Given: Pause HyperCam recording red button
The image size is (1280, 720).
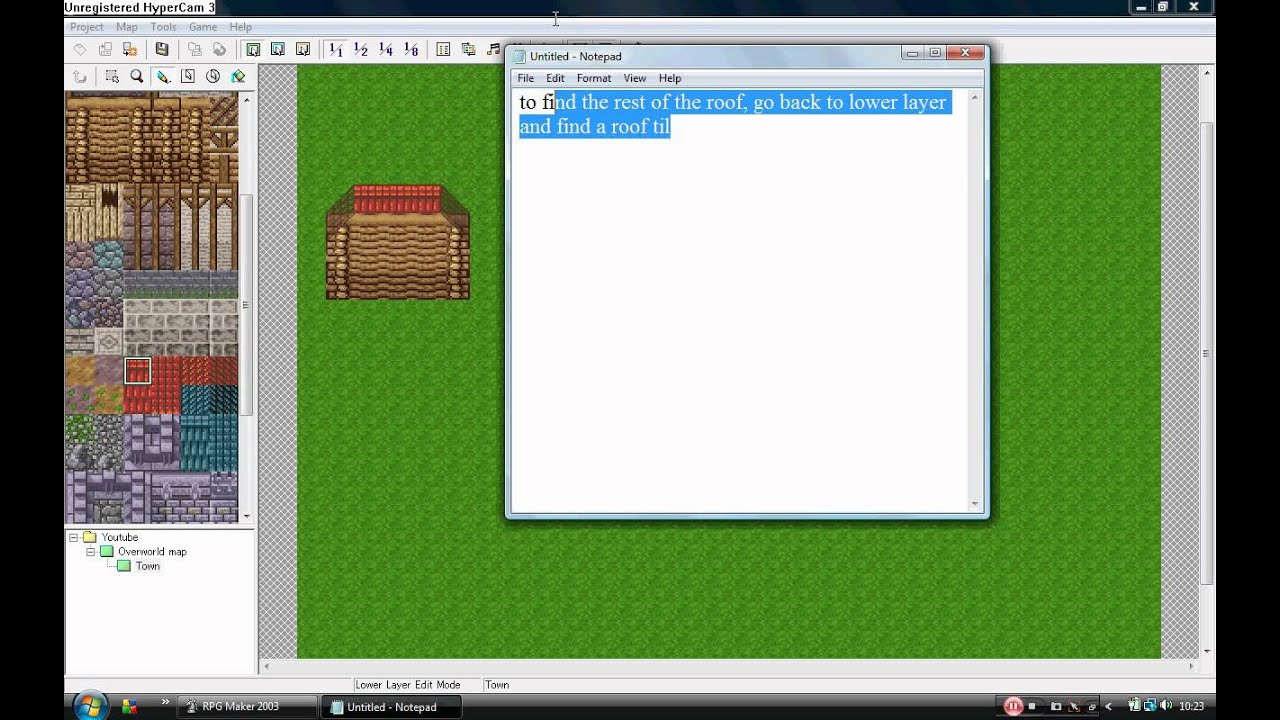Looking at the screenshot, I should 1013,706.
